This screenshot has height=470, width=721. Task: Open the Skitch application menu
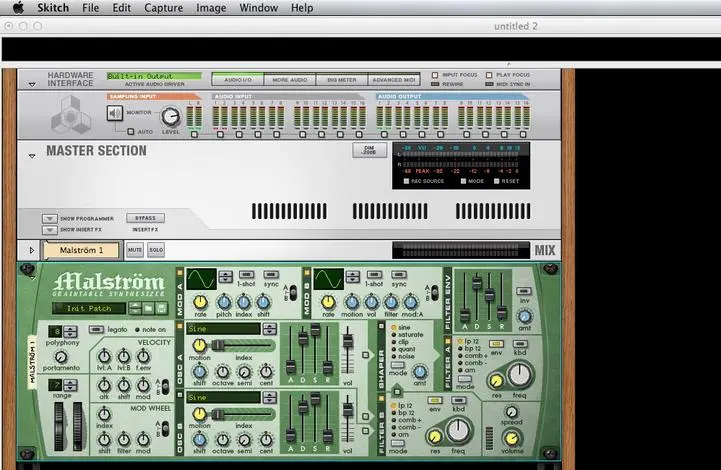[53, 8]
